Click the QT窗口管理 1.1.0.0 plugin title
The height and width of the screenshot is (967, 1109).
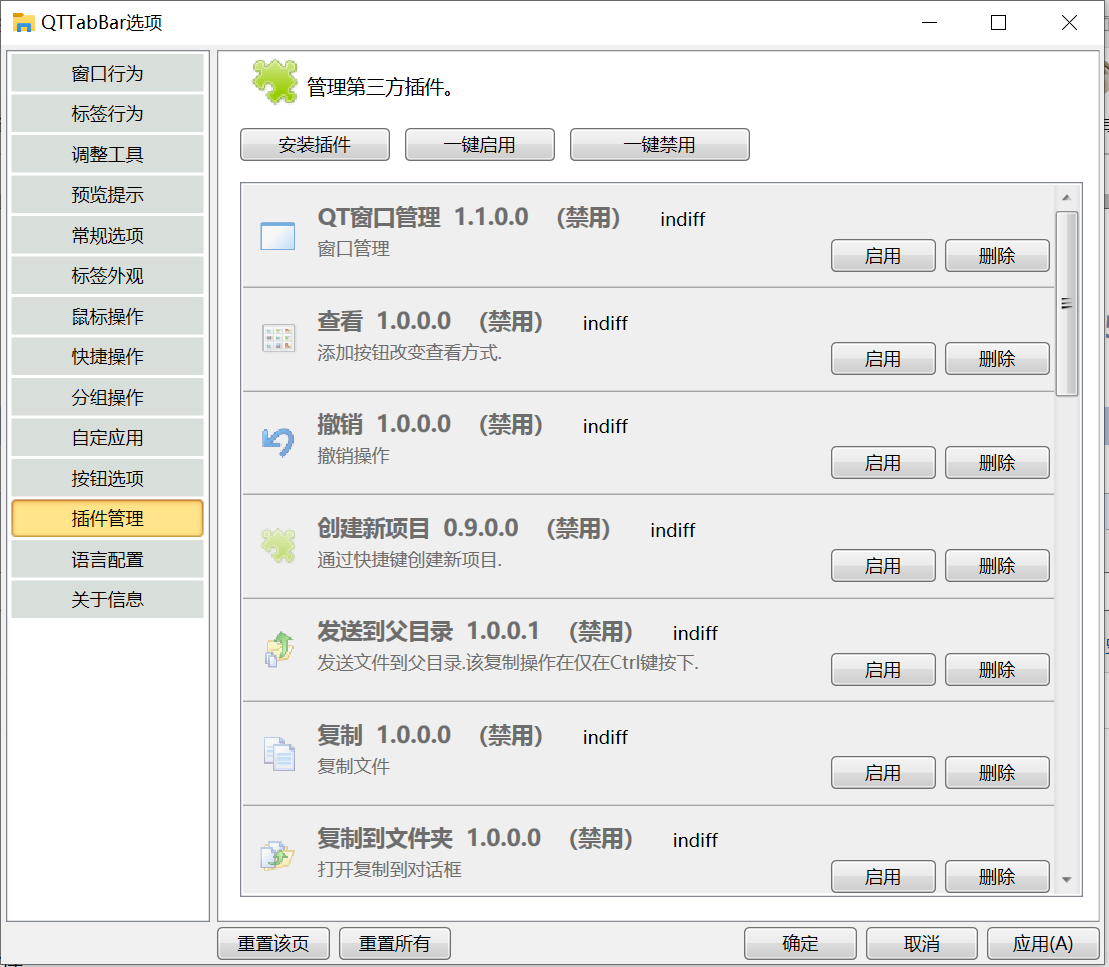422,217
